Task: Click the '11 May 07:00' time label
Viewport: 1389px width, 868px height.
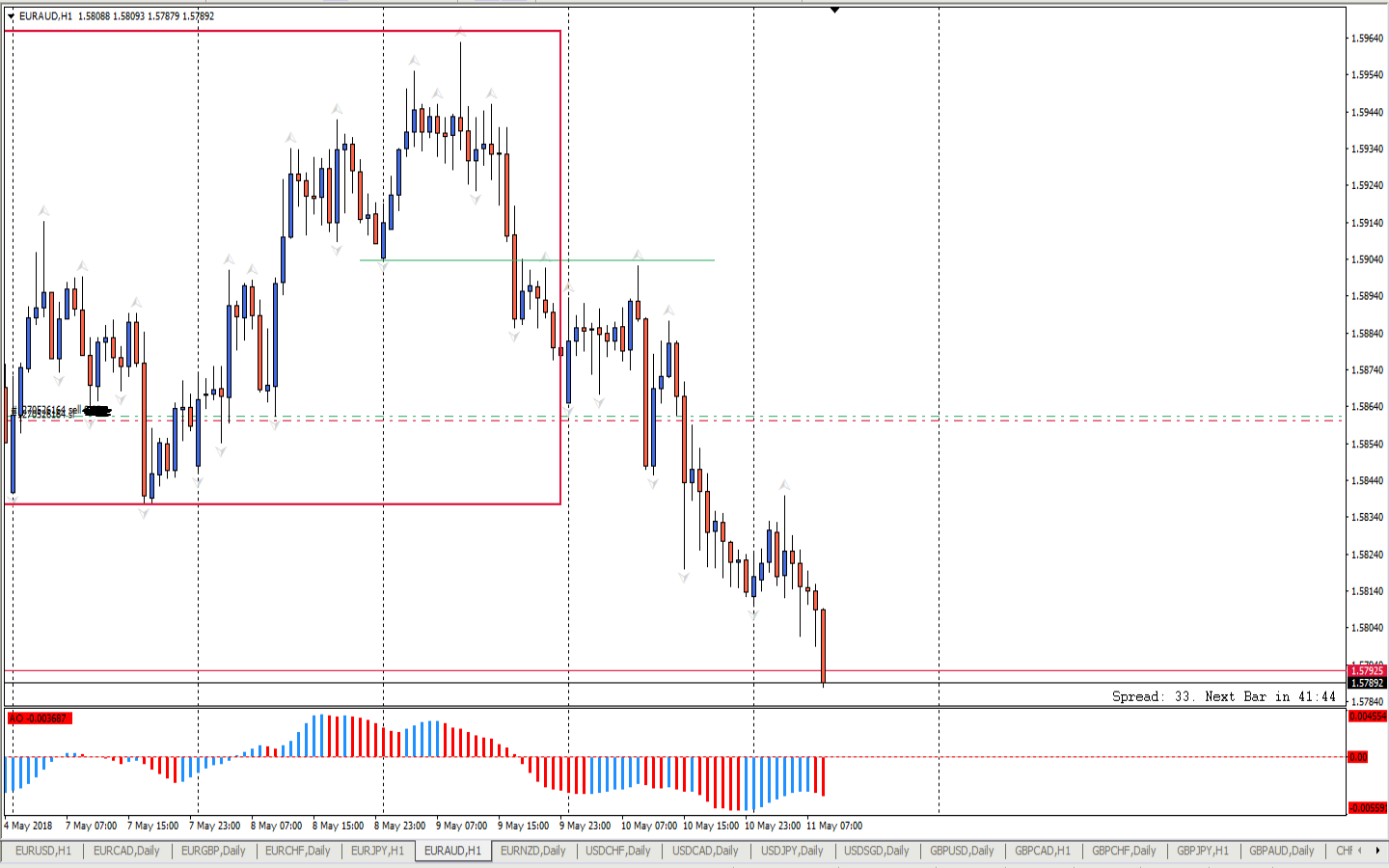Action: click(834, 826)
